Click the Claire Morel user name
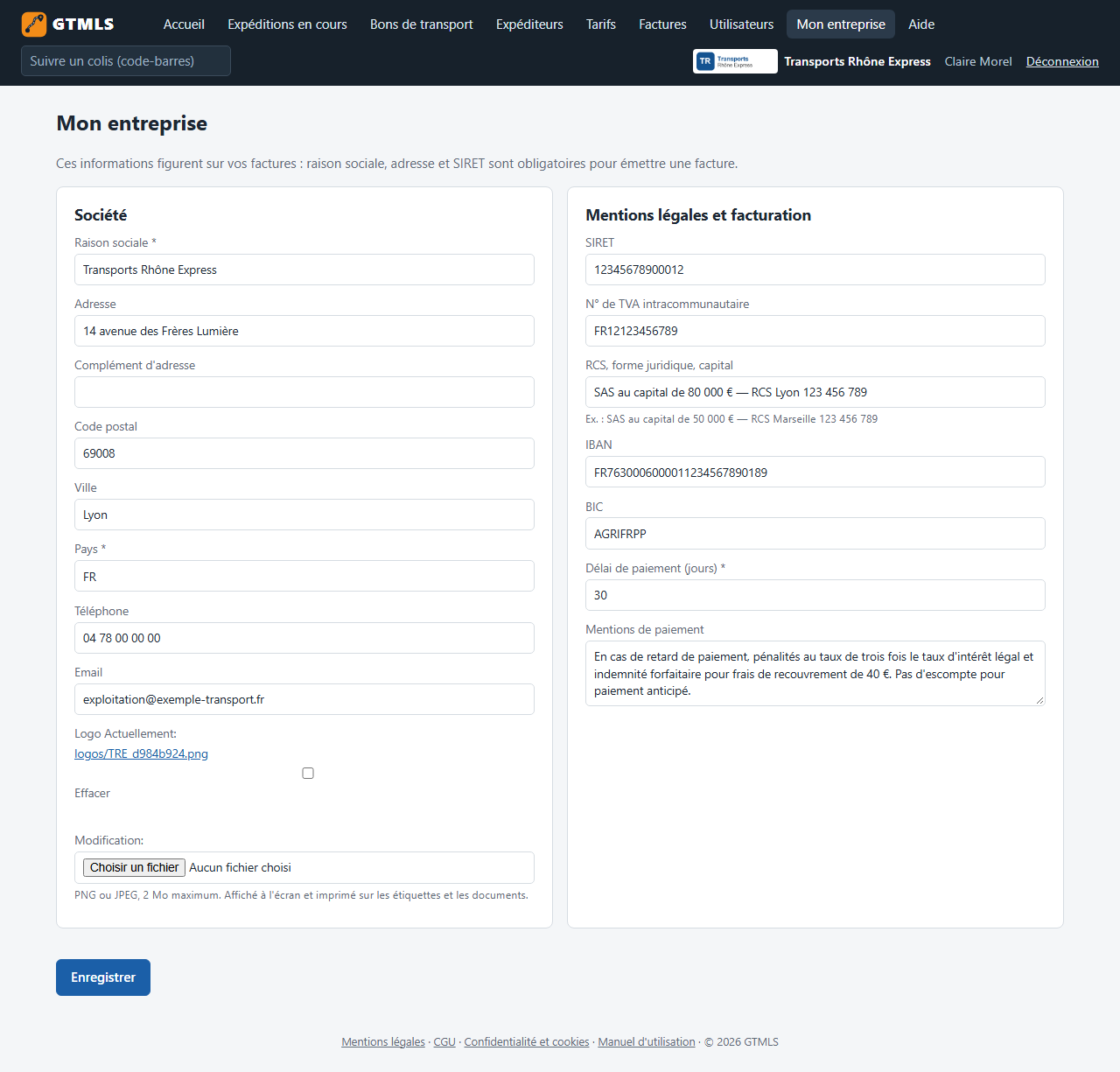The height and width of the screenshot is (1072, 1120). pos(978,61)
